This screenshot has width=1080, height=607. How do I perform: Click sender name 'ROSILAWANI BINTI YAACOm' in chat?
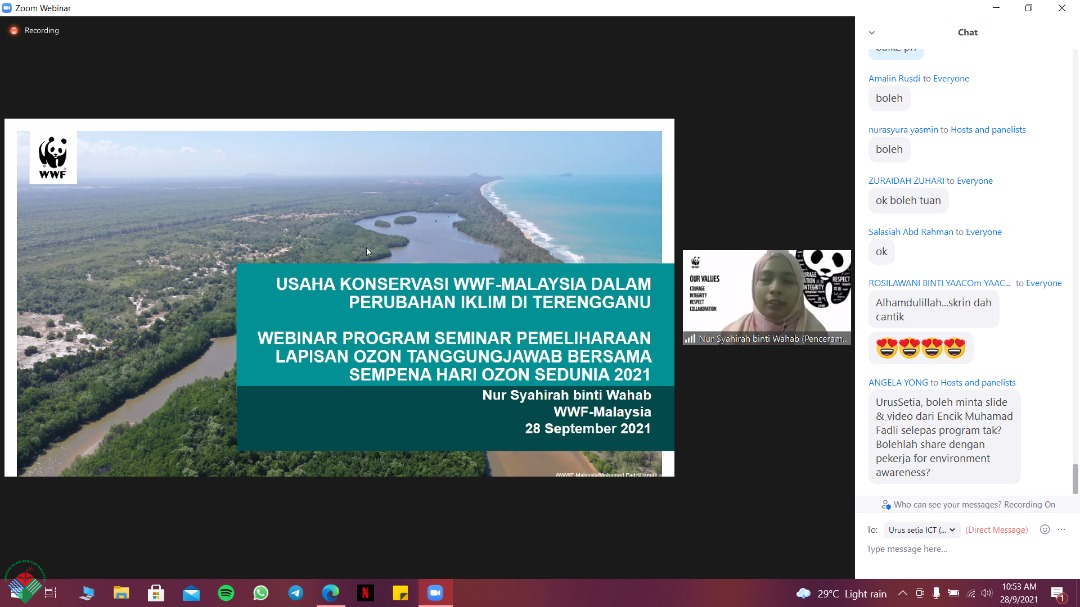[939, 282]
